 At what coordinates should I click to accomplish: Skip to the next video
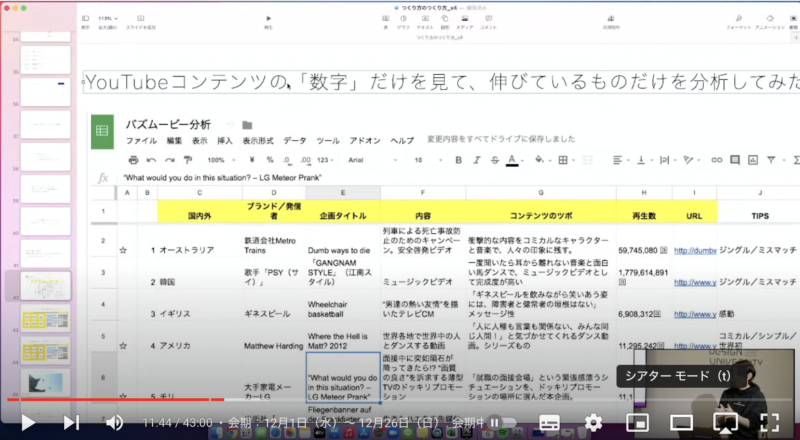[x=71, y=422]
